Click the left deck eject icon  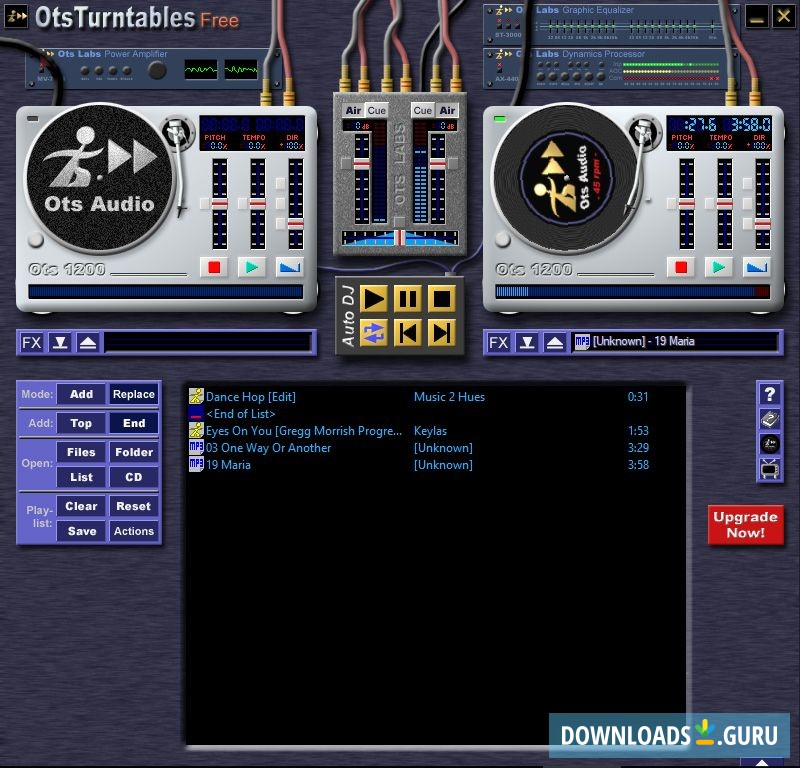pyautogui.click(x=88, y=342)
